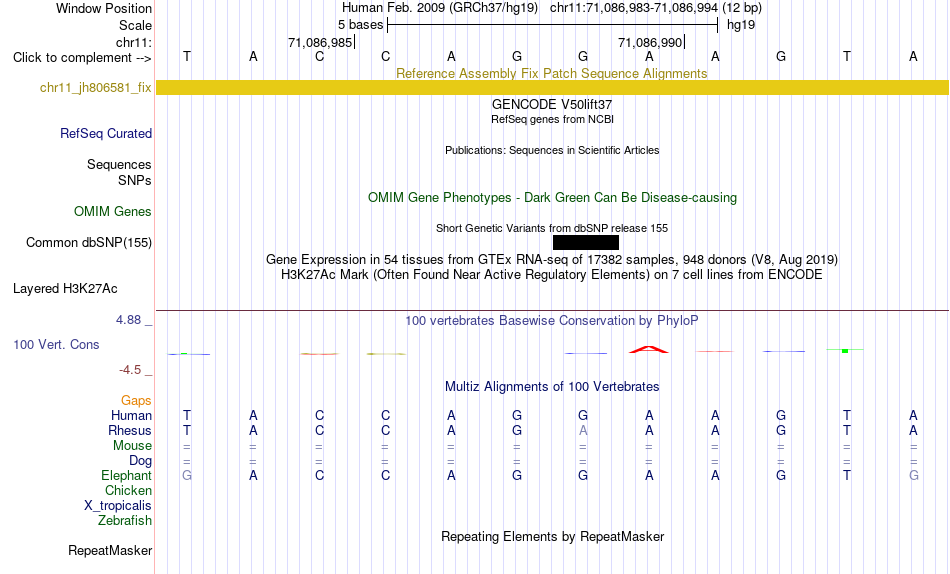The image size is (950, 574).
Task: Select the Chicken species label
Action: click(x=128, y=490)
